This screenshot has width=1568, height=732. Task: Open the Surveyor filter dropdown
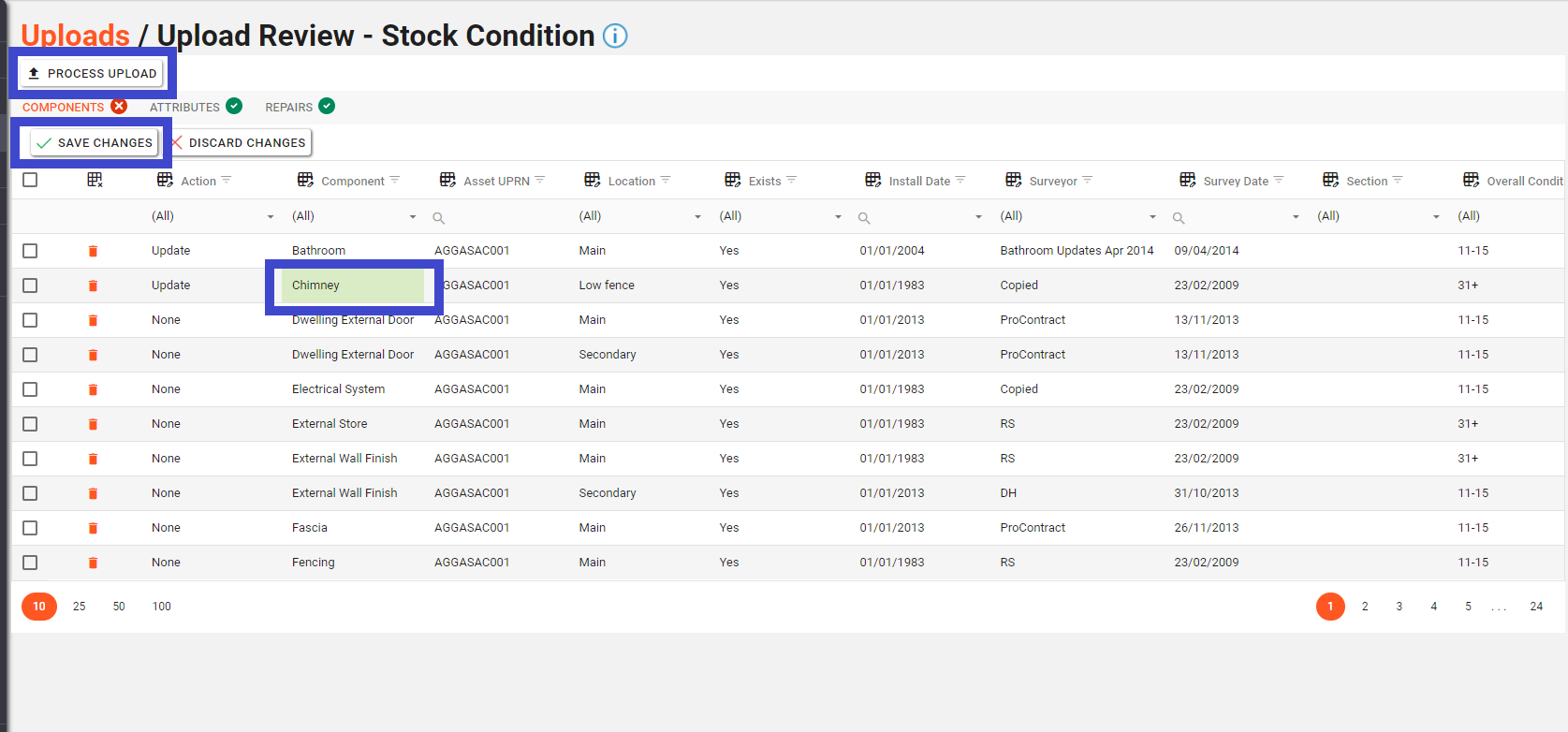(1152, 217)
